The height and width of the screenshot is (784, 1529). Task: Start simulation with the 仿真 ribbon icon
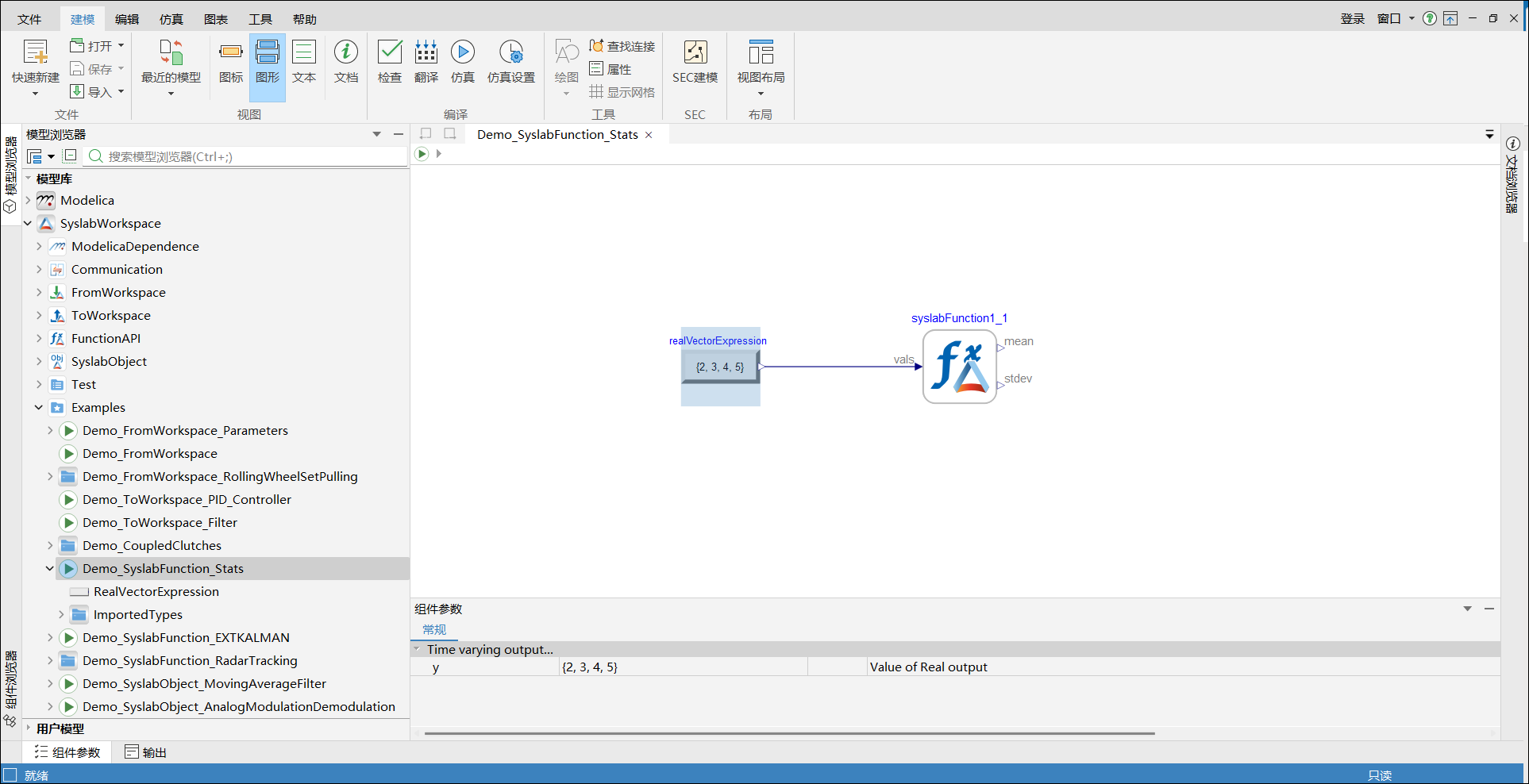click(463, 61)
